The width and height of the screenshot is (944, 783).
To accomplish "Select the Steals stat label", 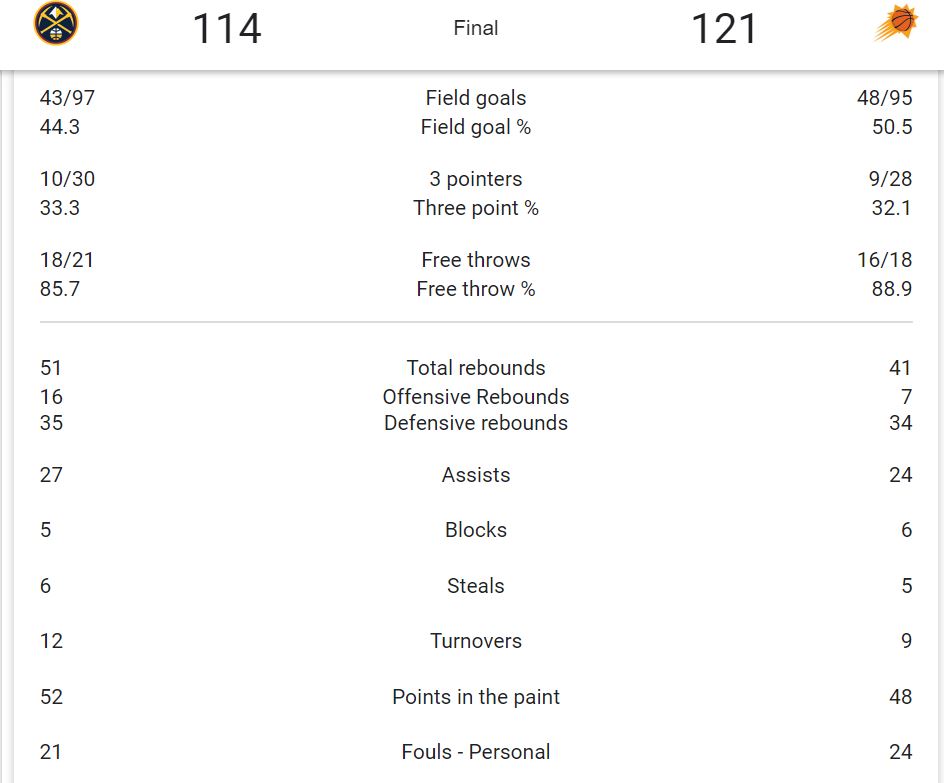I will click(476, 586).
